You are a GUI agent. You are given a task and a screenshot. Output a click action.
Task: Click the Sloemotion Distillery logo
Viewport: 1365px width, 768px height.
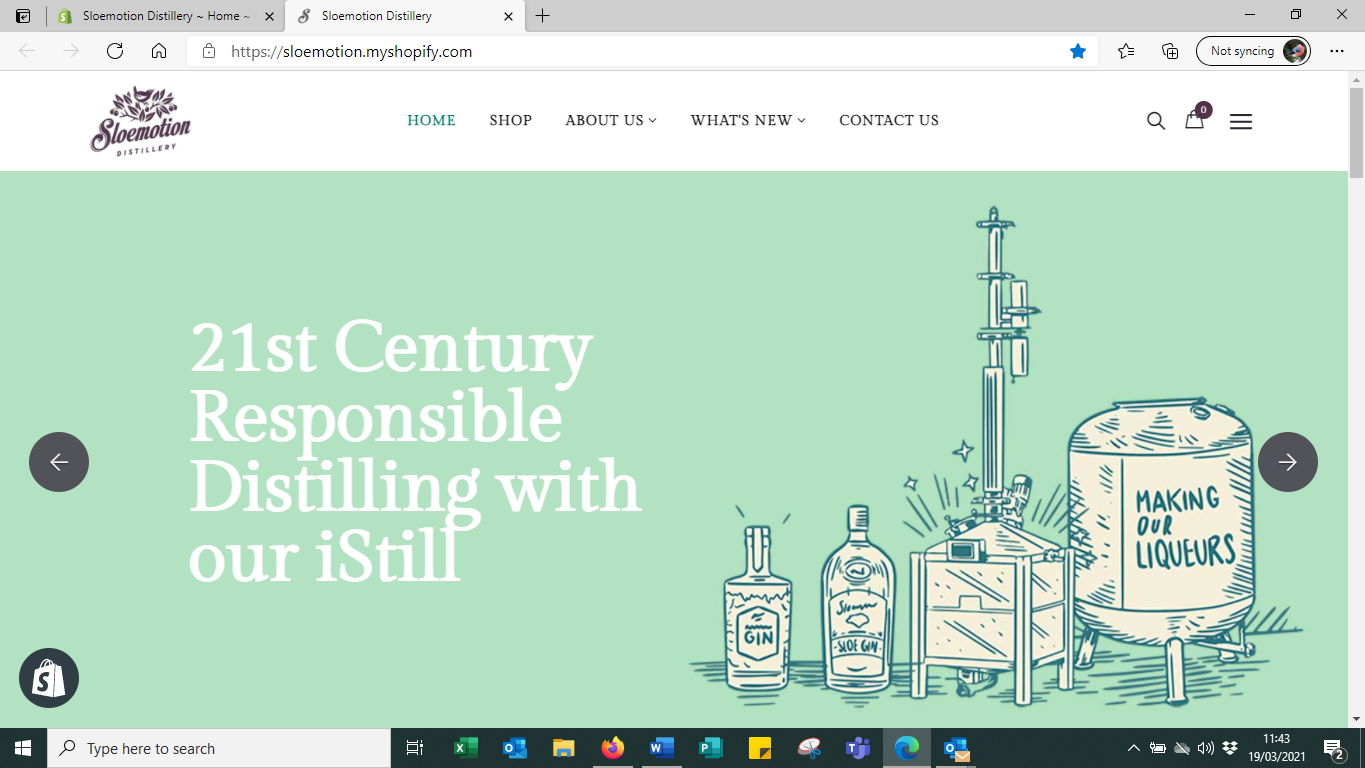140,120
